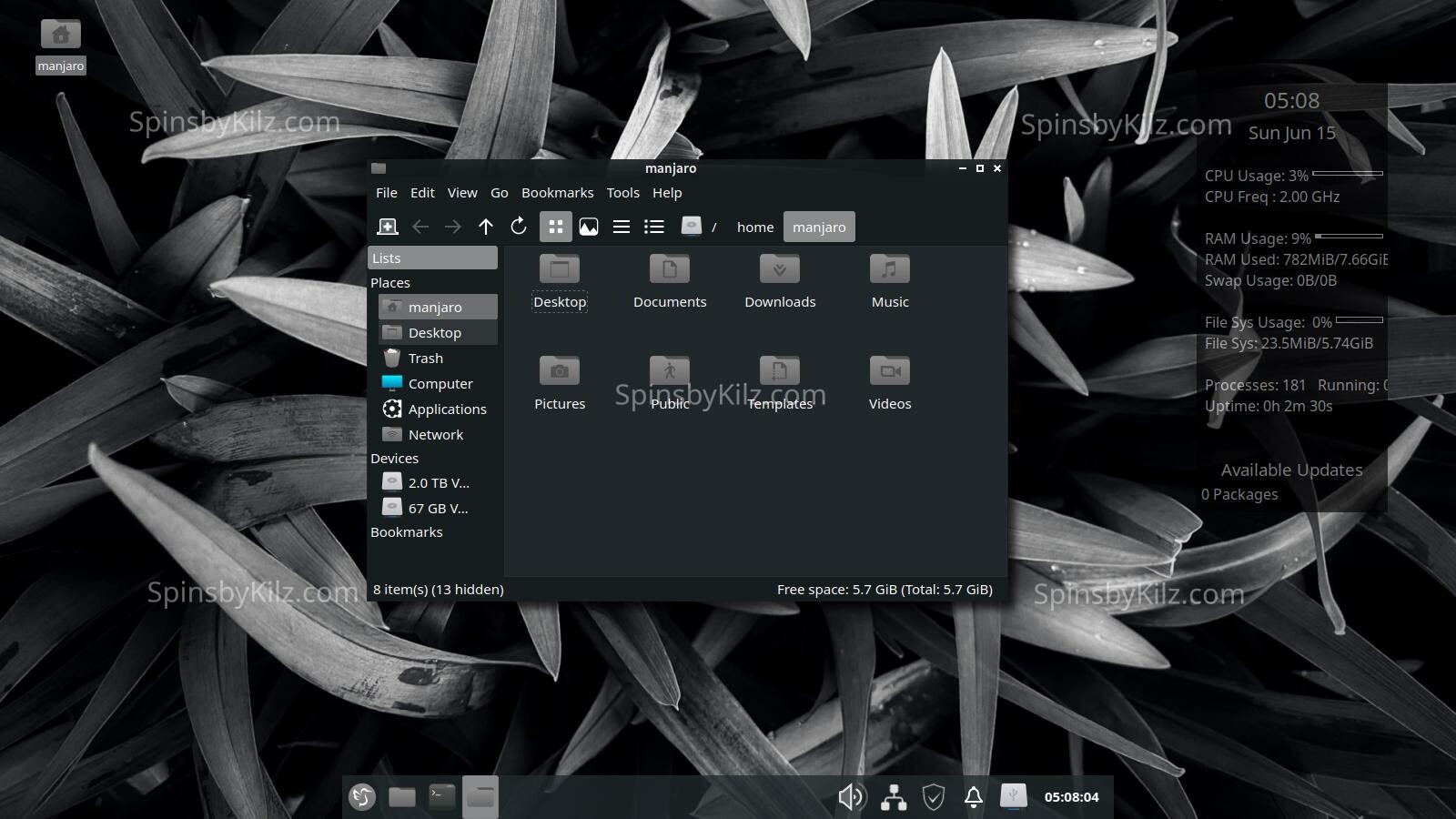Select manjaro button in the path bar

819,227
